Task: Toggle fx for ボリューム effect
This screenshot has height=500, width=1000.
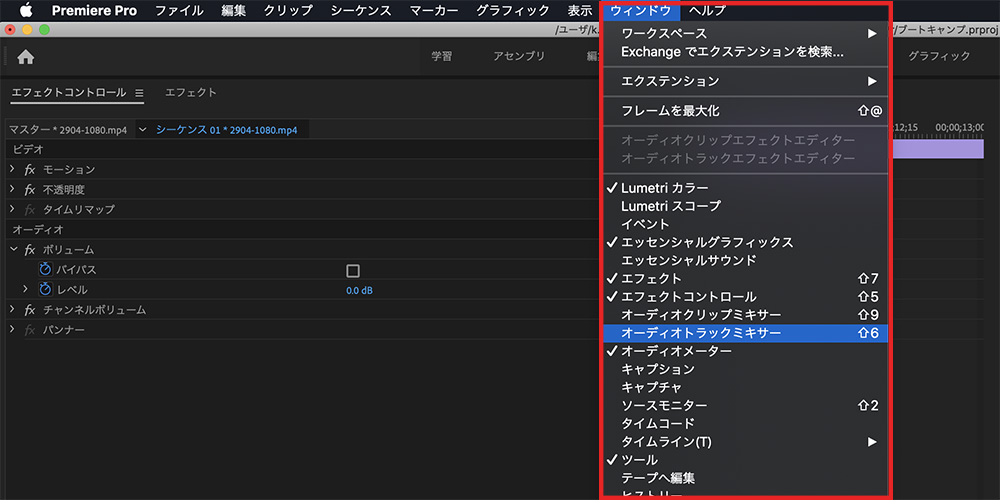Action: tap(30, 249)
